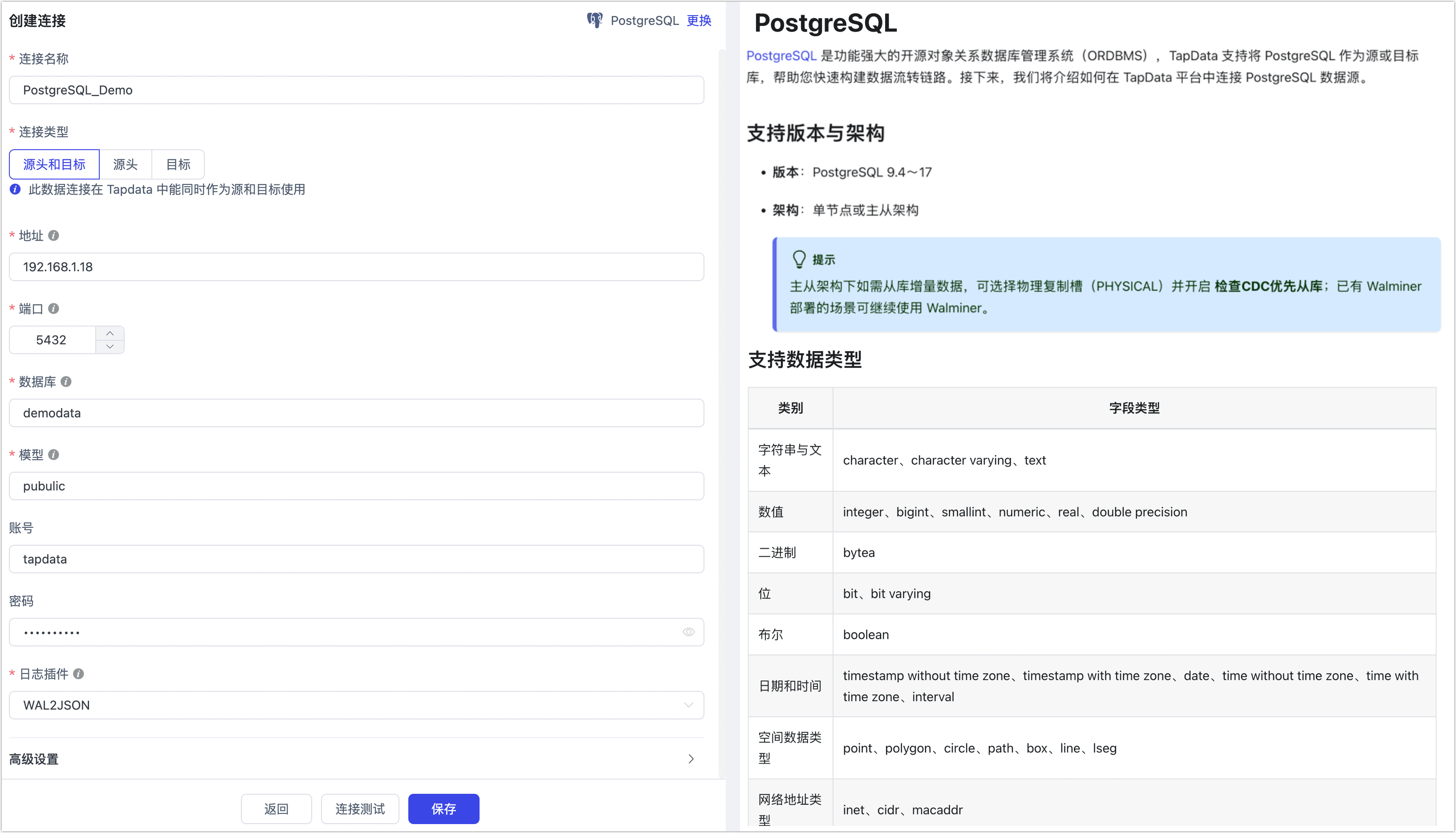Click the 数值 category cell
The width and height of the screenshot is (1456, 833).
point(790,512)
